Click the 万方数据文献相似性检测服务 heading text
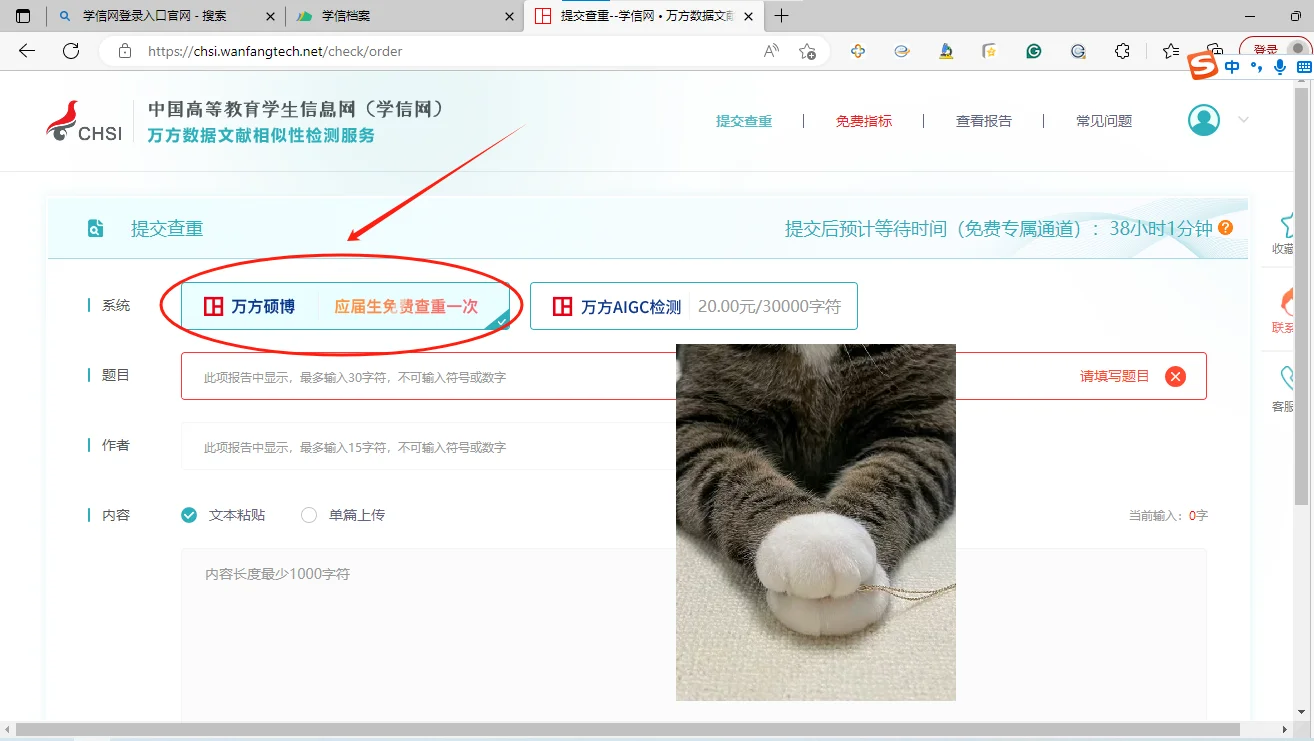 [261, 135]
